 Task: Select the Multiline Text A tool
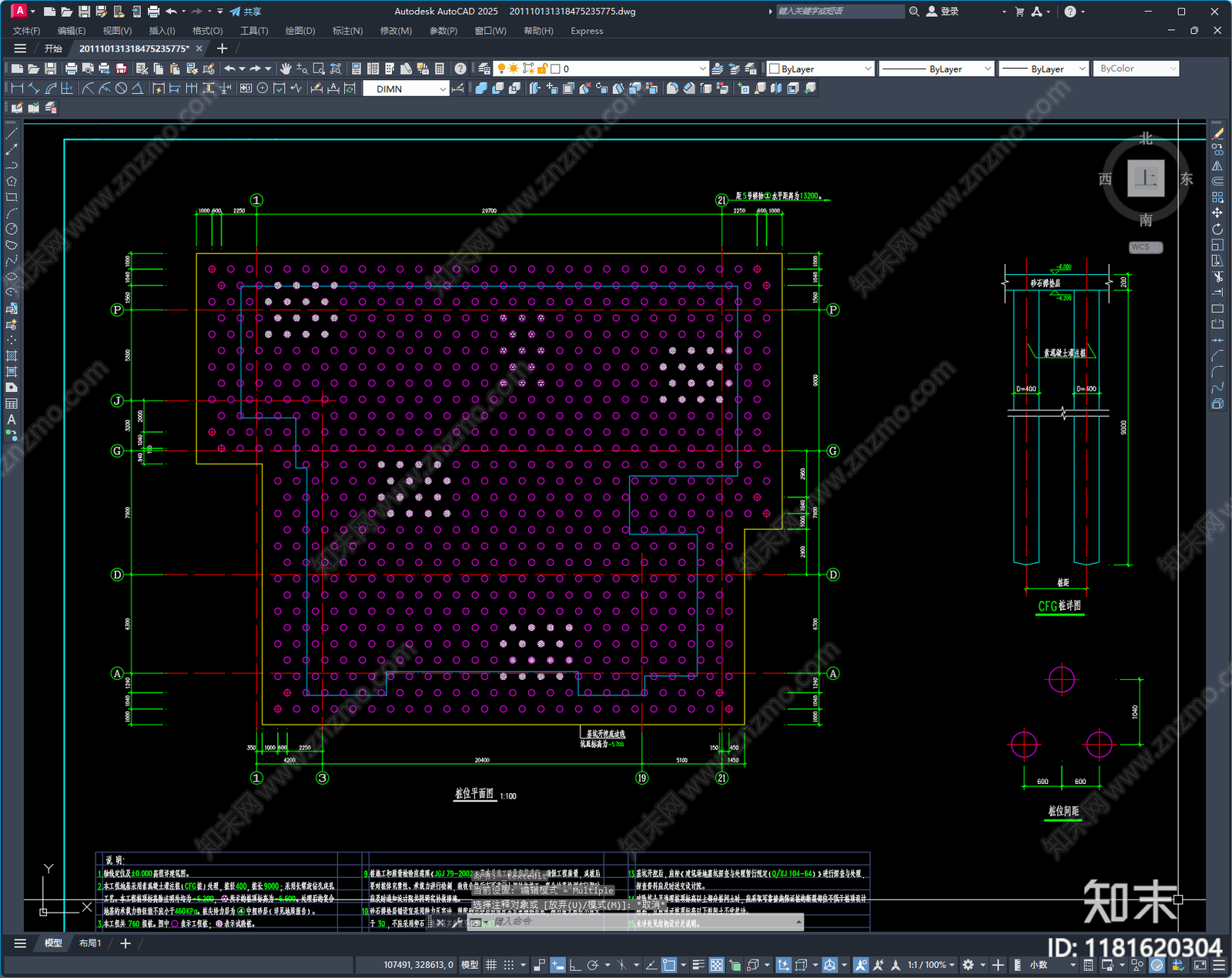12,420
